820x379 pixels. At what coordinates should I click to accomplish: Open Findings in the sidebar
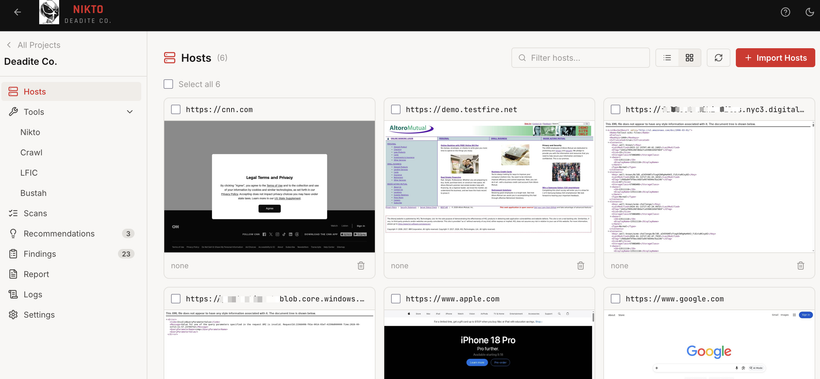tap(71, 254)
